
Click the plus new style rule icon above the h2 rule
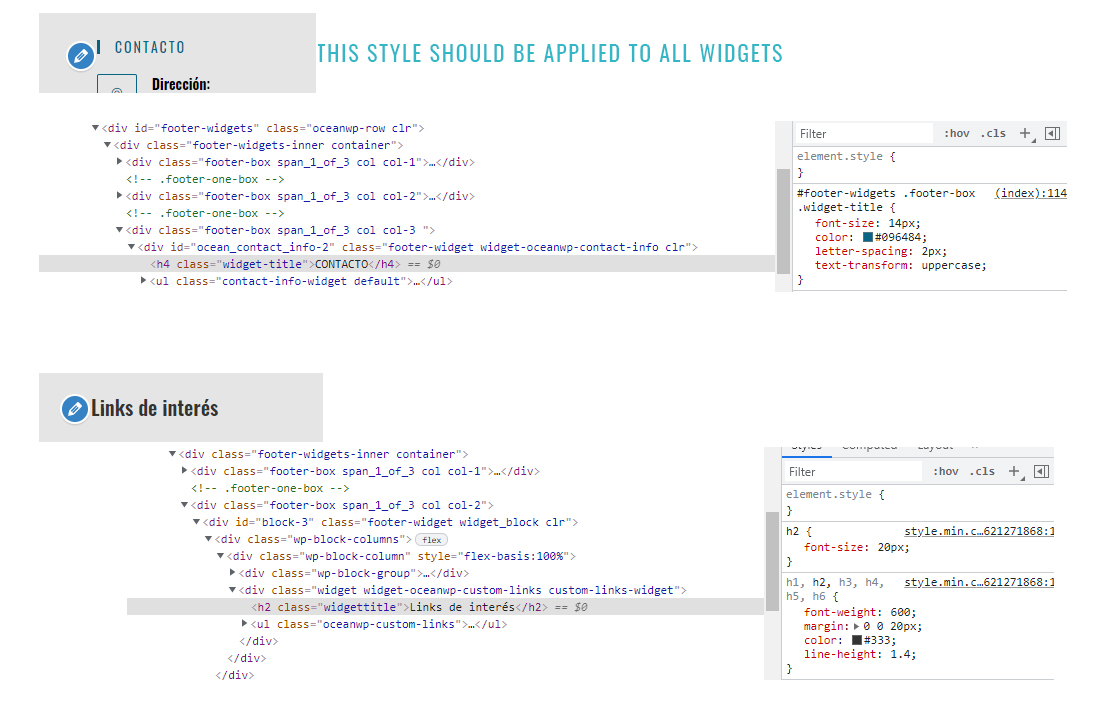click(x=1015, y=472)
